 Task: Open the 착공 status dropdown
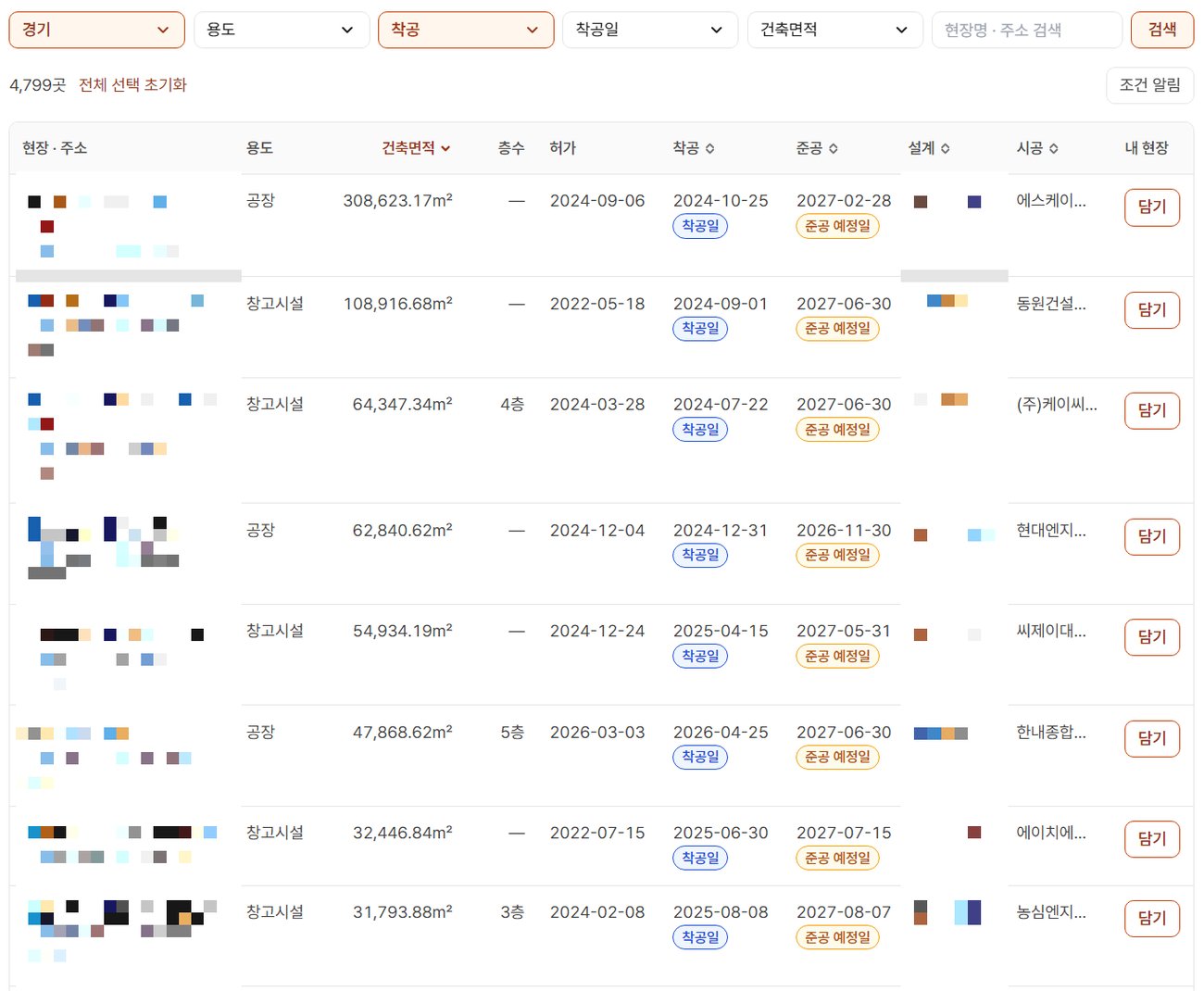pos(466,30)
